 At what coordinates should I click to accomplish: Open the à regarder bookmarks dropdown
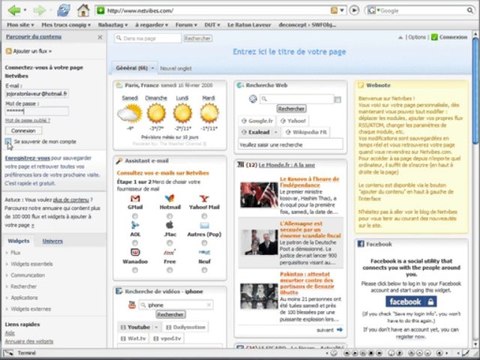coord(152,25)
